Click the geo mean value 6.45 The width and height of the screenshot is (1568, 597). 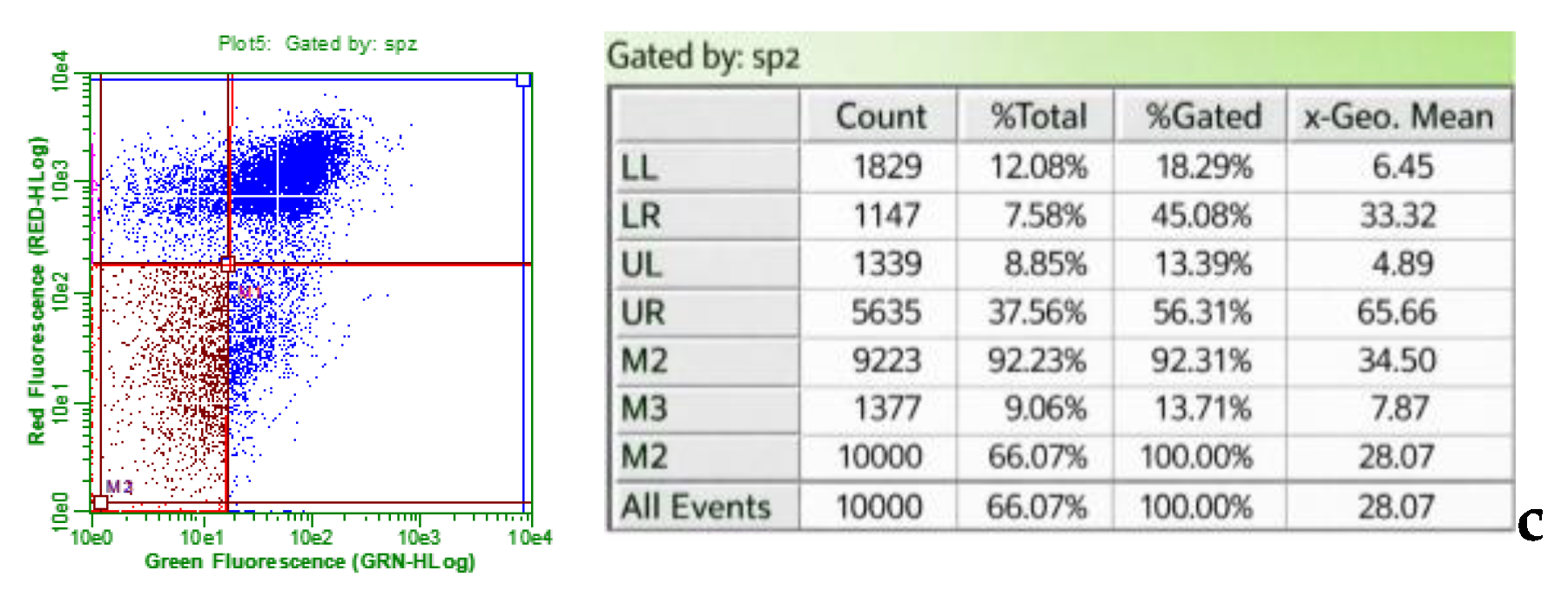[1402, 166]
